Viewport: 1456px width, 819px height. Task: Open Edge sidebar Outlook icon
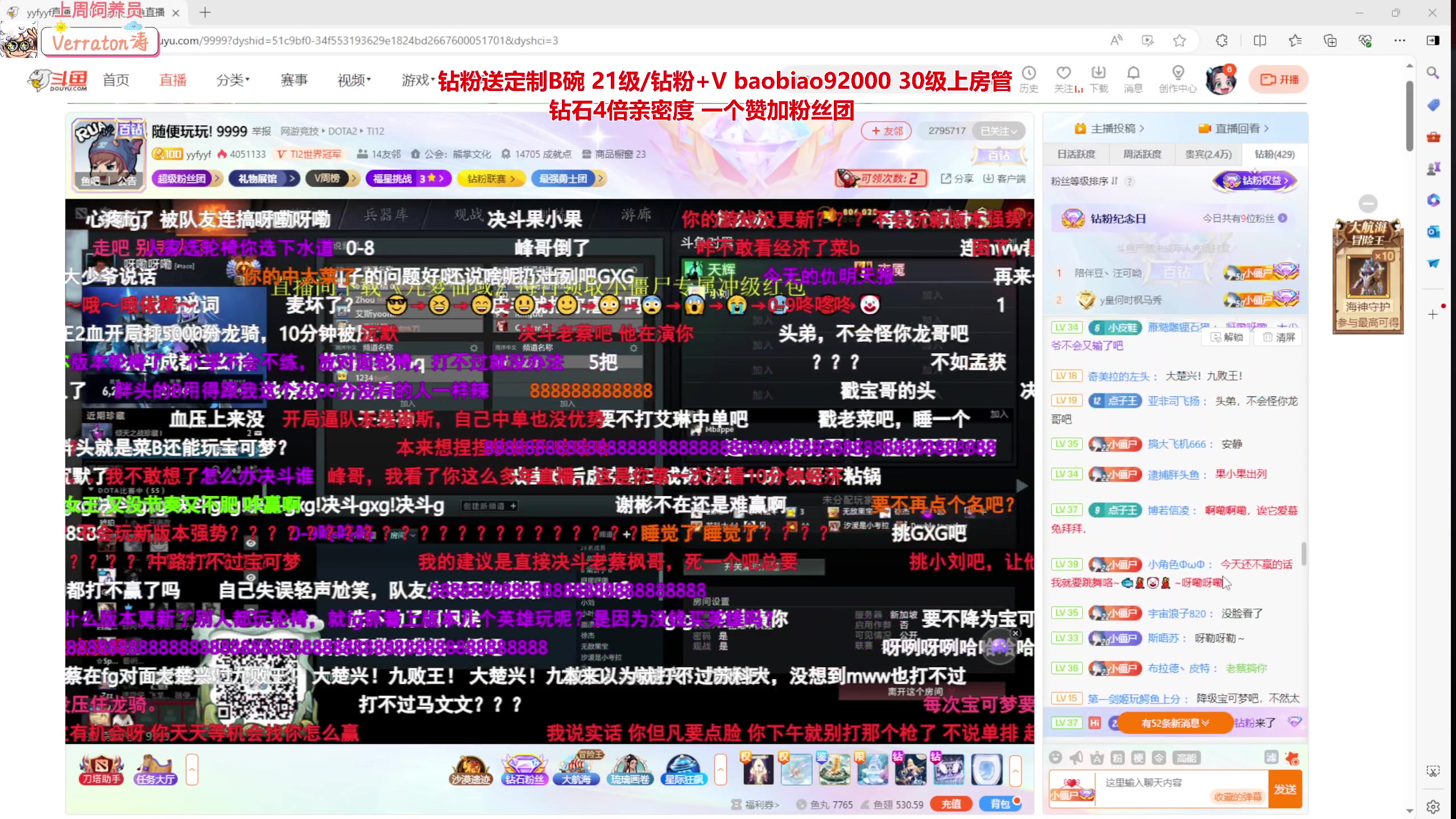[x=1433, y=232]
